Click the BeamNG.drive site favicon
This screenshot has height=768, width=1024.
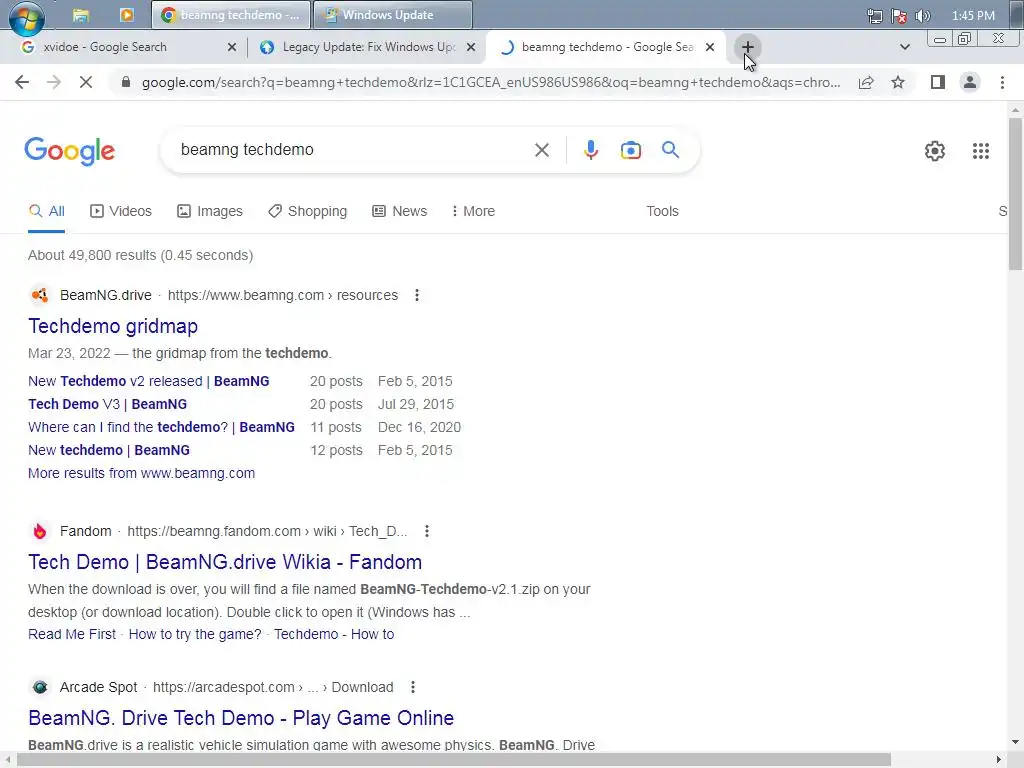pos(40,295)
